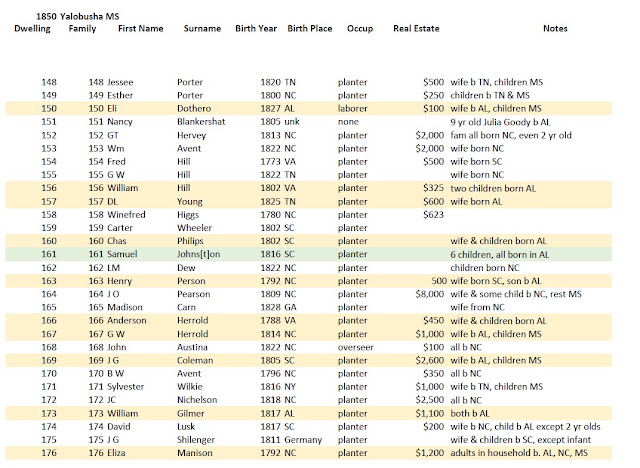Select the surname cell Blankershat
The height and width of the screenshot is (468, 640).
coord(201,122)
